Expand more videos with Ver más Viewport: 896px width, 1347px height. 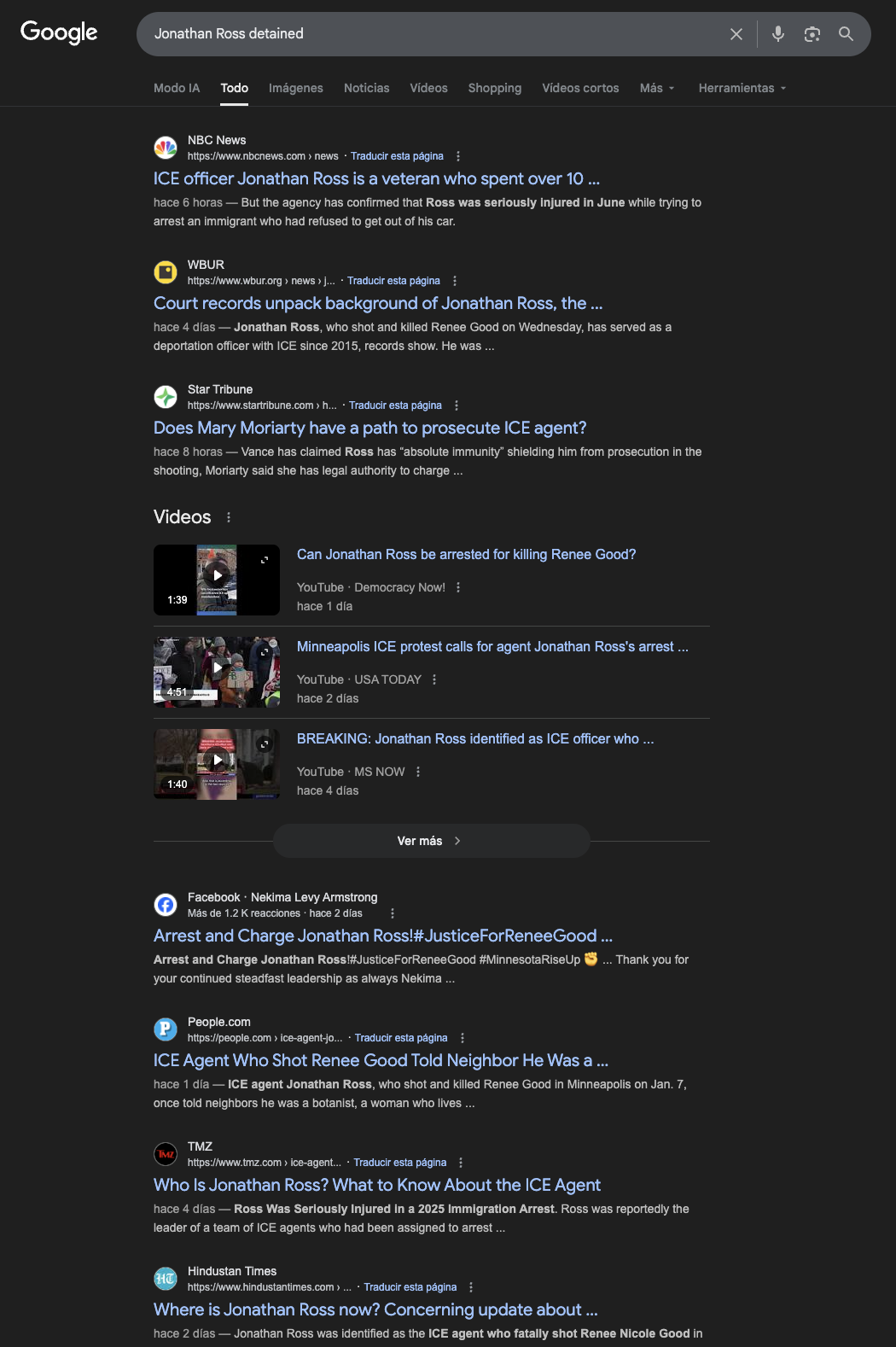coord(432,841)
